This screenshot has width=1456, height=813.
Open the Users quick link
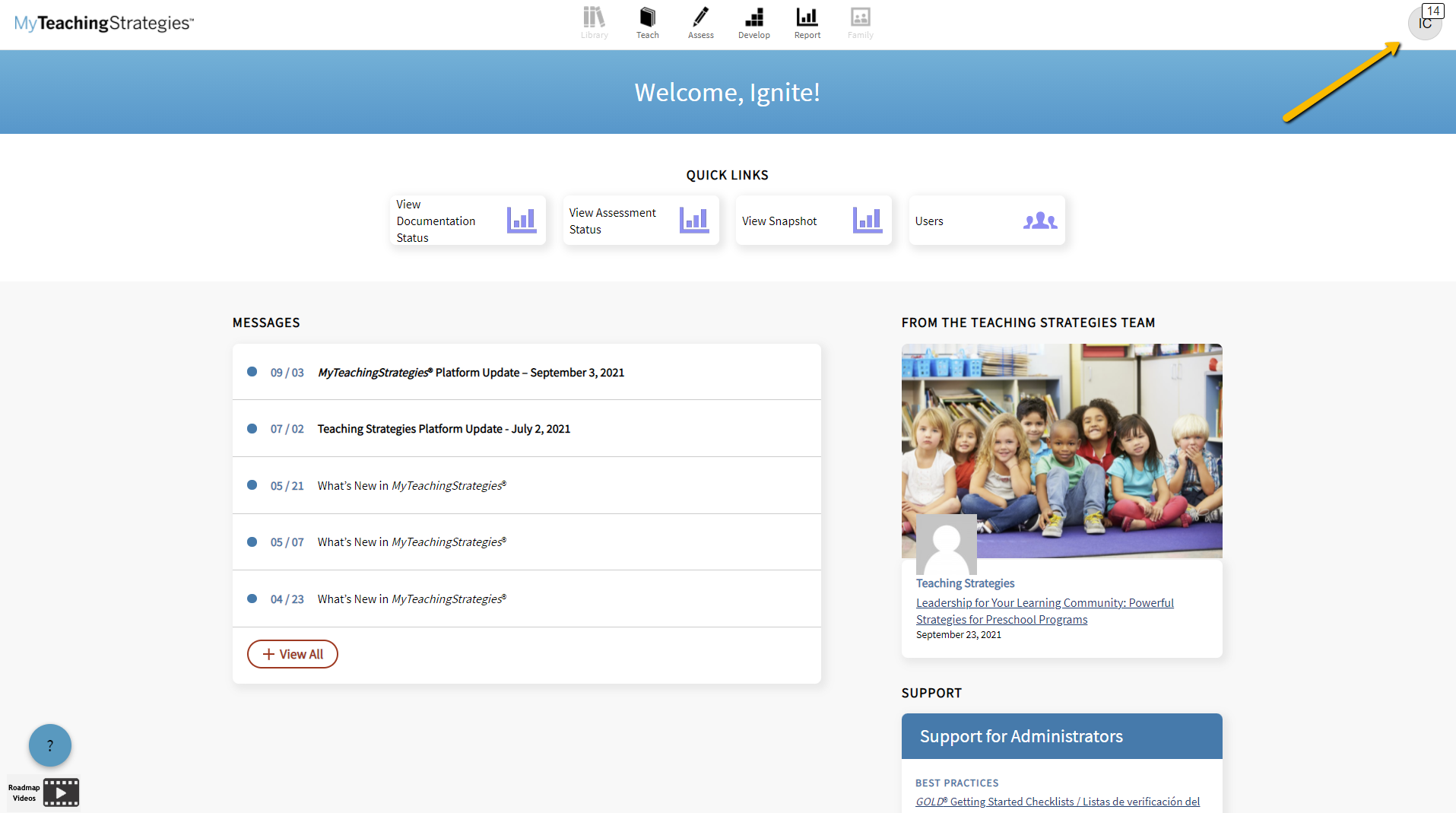(x=986, y=221)
